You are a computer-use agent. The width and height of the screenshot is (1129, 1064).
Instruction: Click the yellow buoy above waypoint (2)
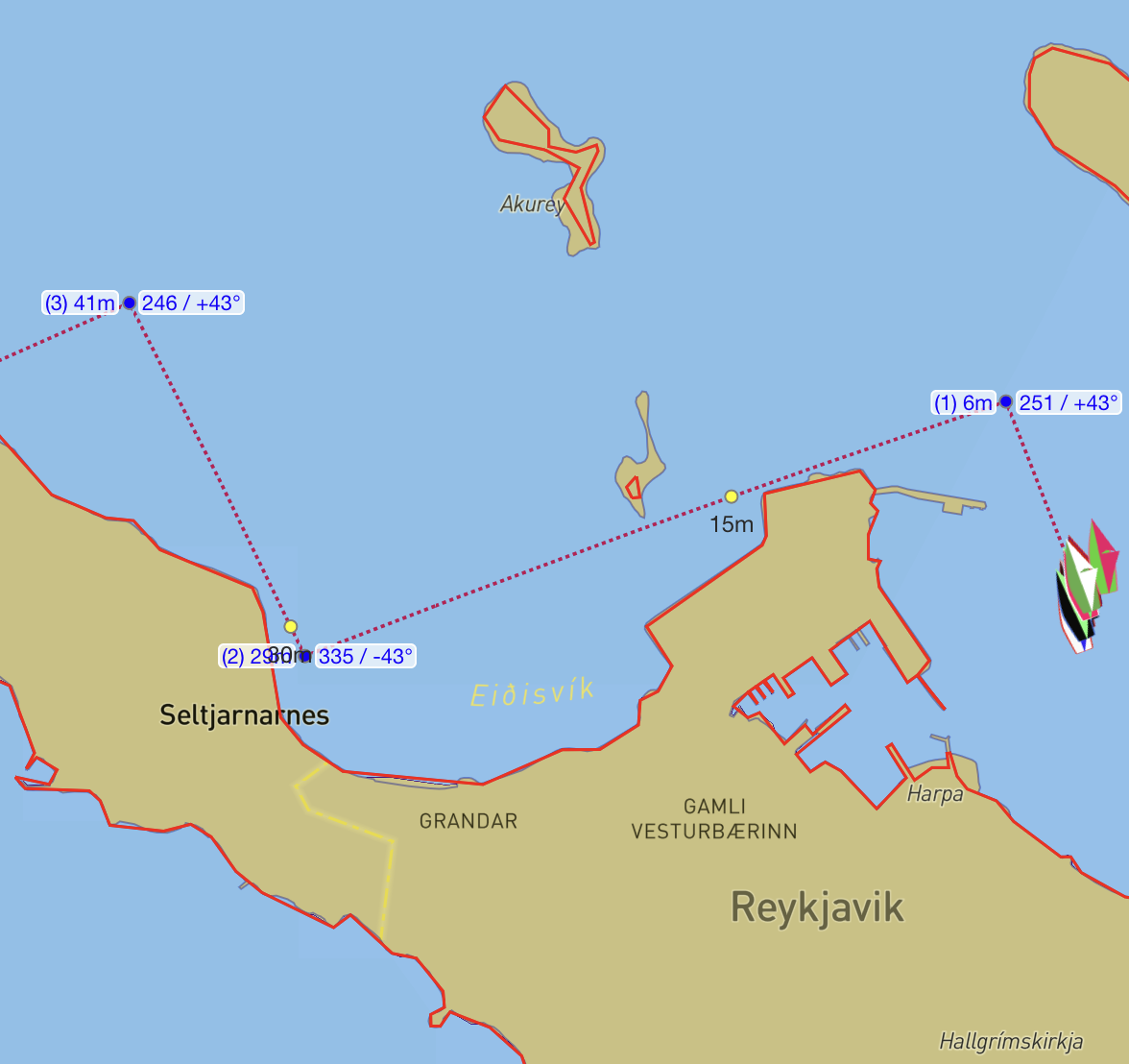(x=291, y=625)
